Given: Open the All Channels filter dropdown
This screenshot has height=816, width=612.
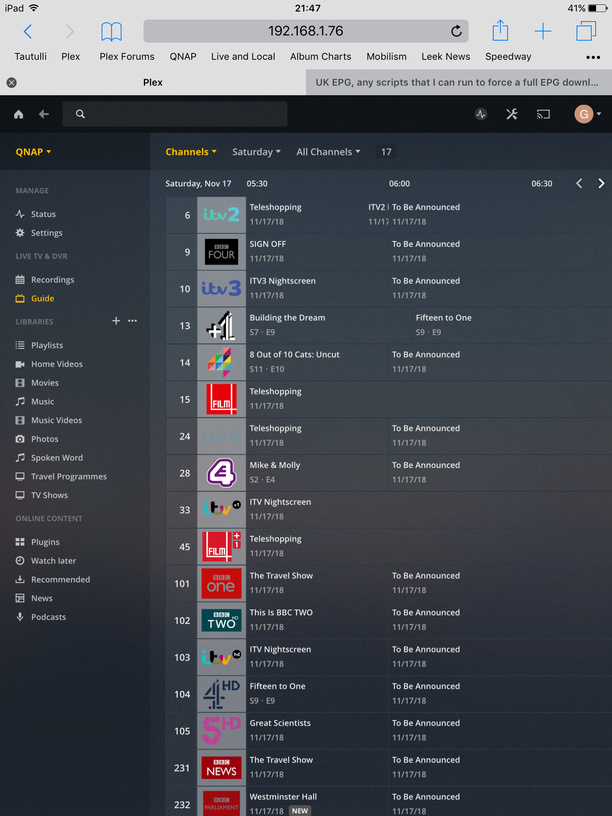Looking at the screenshot, I should coord(328,152).
